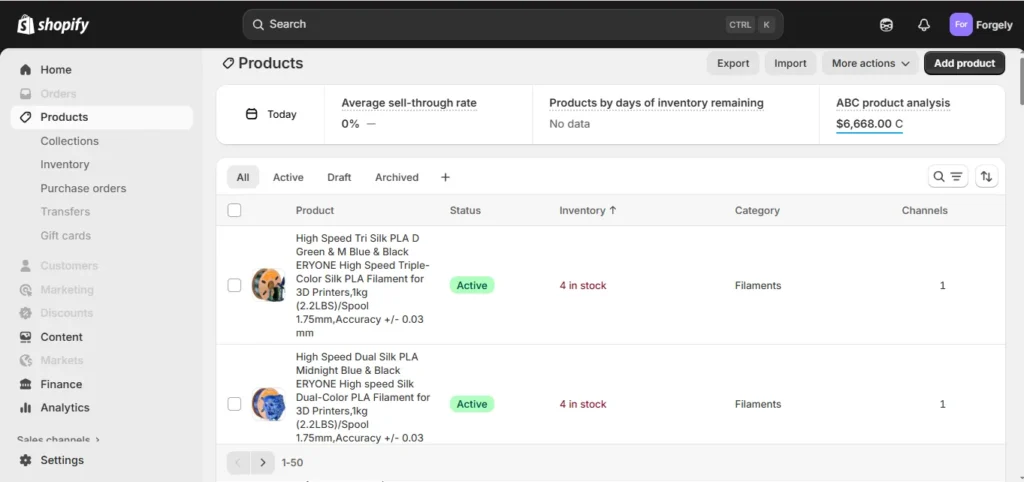Click the Add product button
Screen dimensions: 1024x482
pos(965,63)
